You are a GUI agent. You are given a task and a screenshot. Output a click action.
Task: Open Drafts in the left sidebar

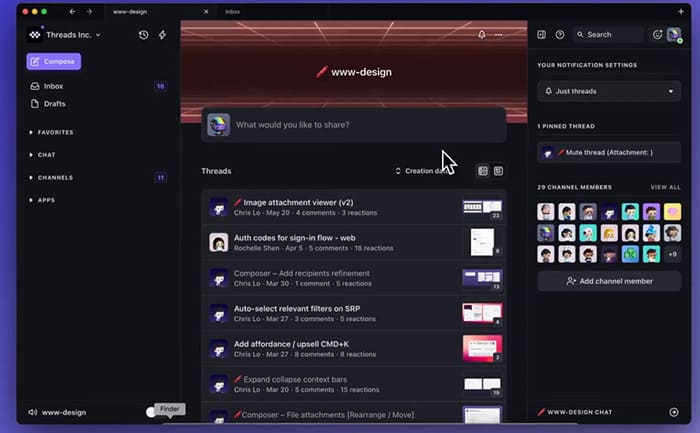pos(53,102)
